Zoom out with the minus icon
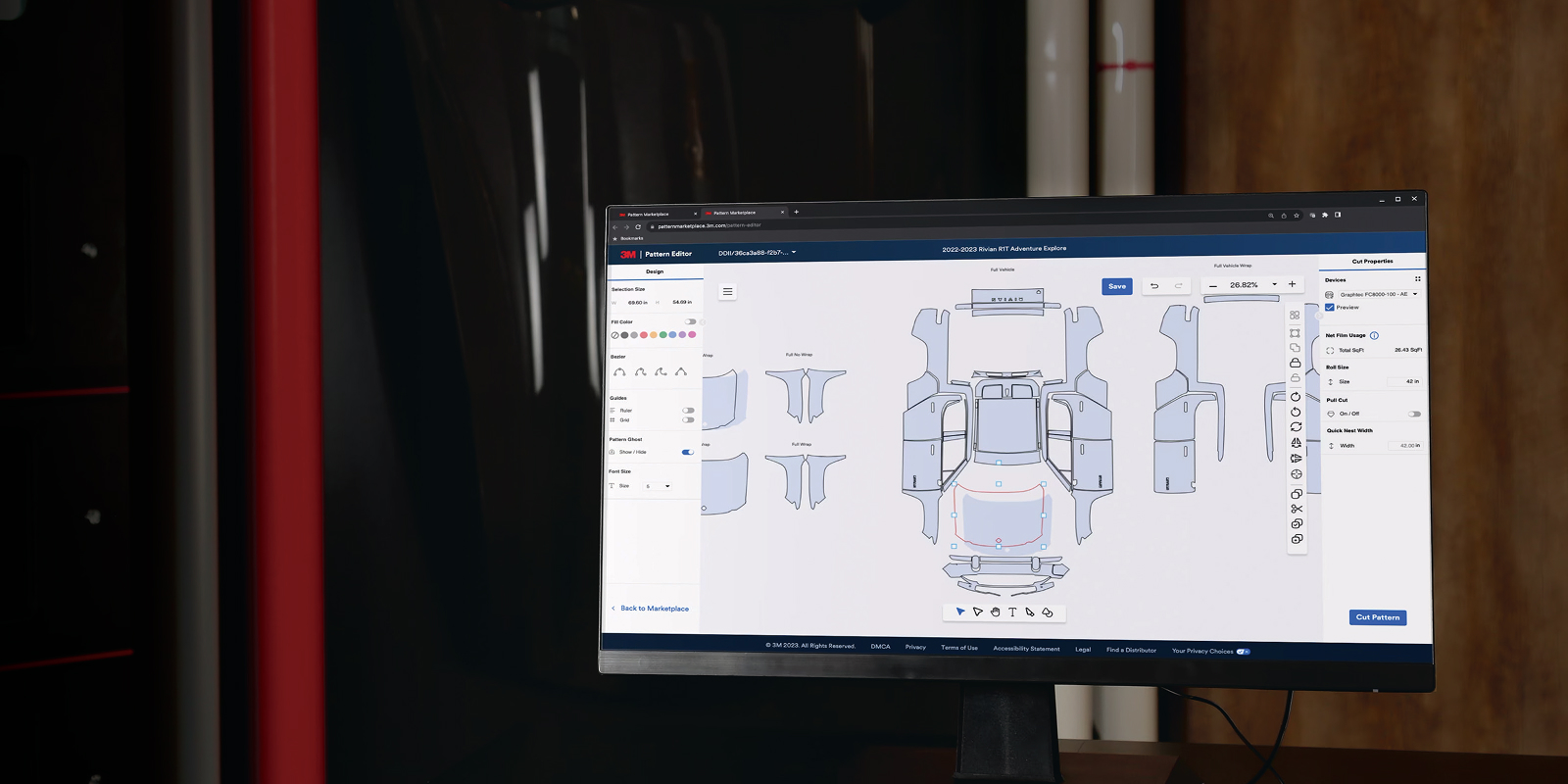The height and width of the screenshot is (784, 1568). pyautogui.click(x=1213, y=285)
